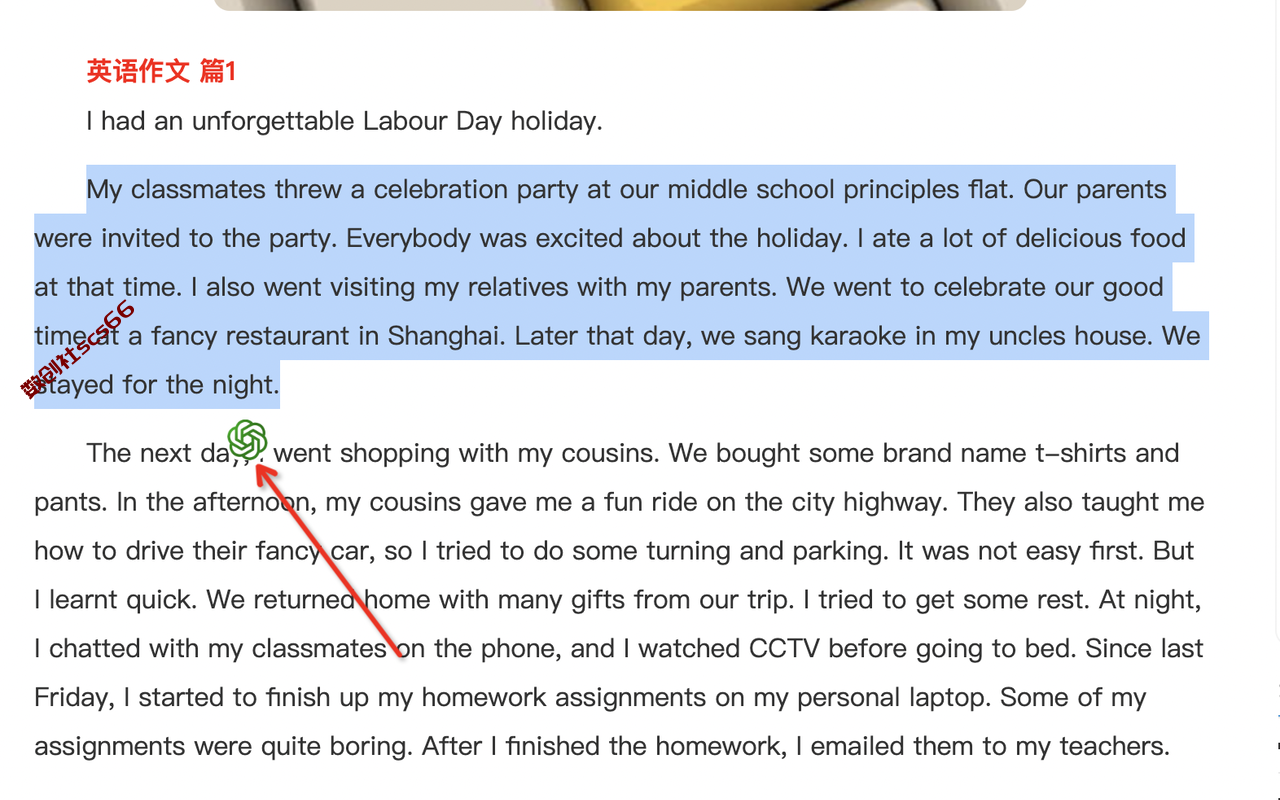Click 'stayed for the night' selected line

157,385
